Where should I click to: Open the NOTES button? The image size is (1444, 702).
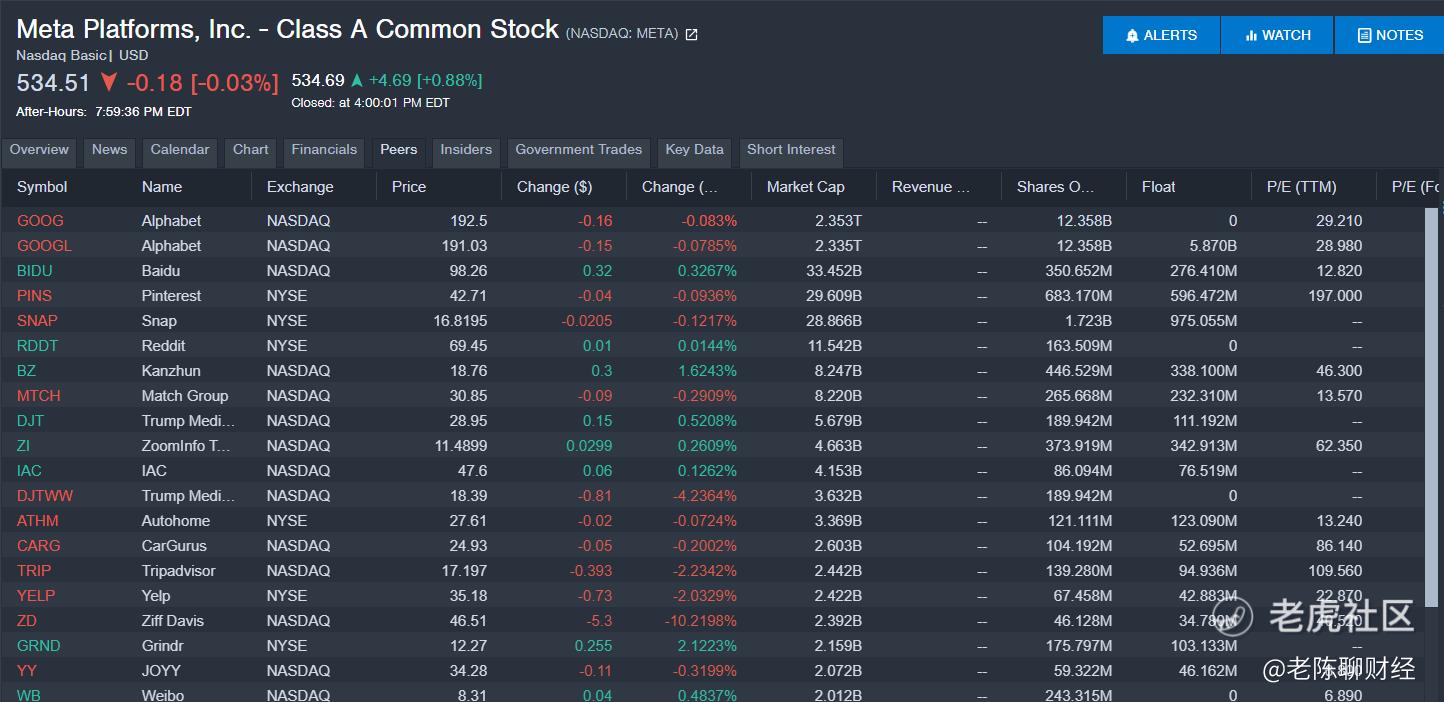(1390, 35)
